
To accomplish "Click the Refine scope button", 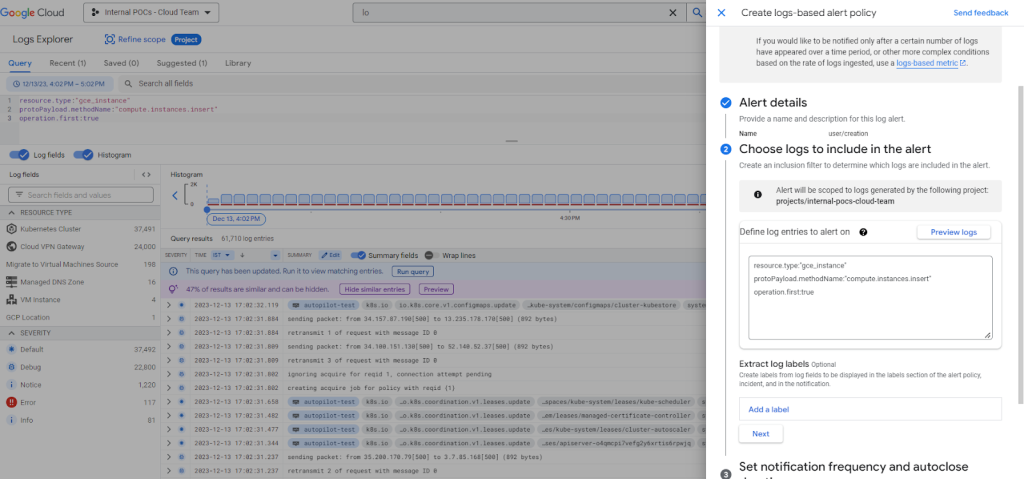I will point(135,39).
